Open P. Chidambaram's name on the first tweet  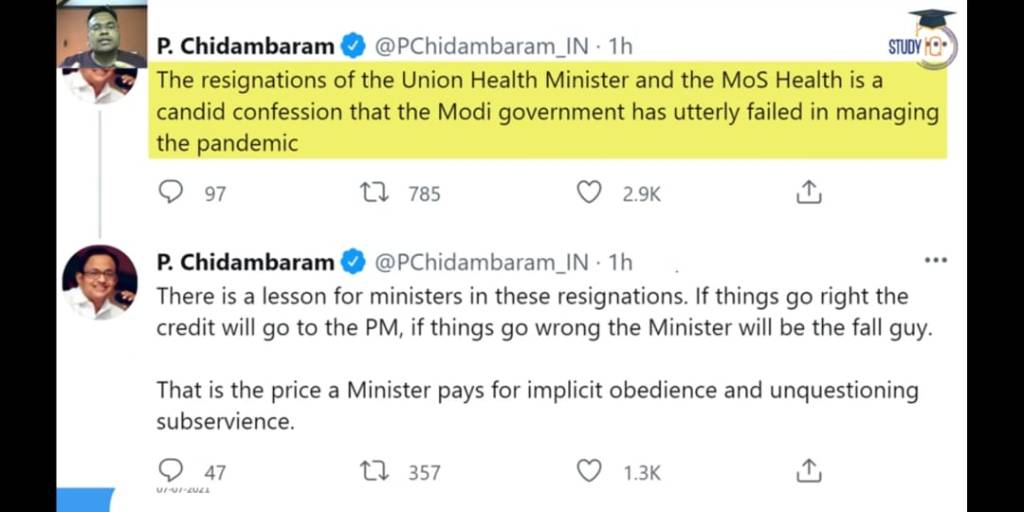coord(245,46)
